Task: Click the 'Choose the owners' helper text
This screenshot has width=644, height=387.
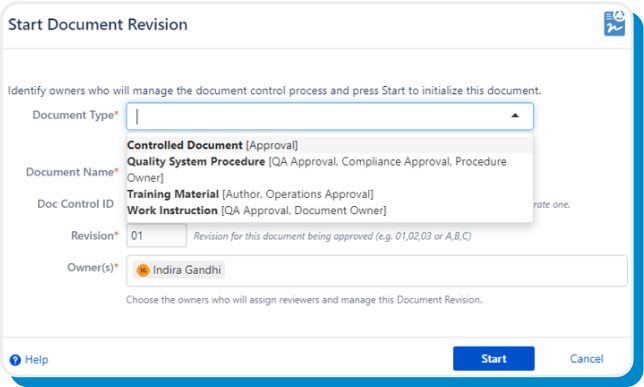Action: tap(304, 300)
